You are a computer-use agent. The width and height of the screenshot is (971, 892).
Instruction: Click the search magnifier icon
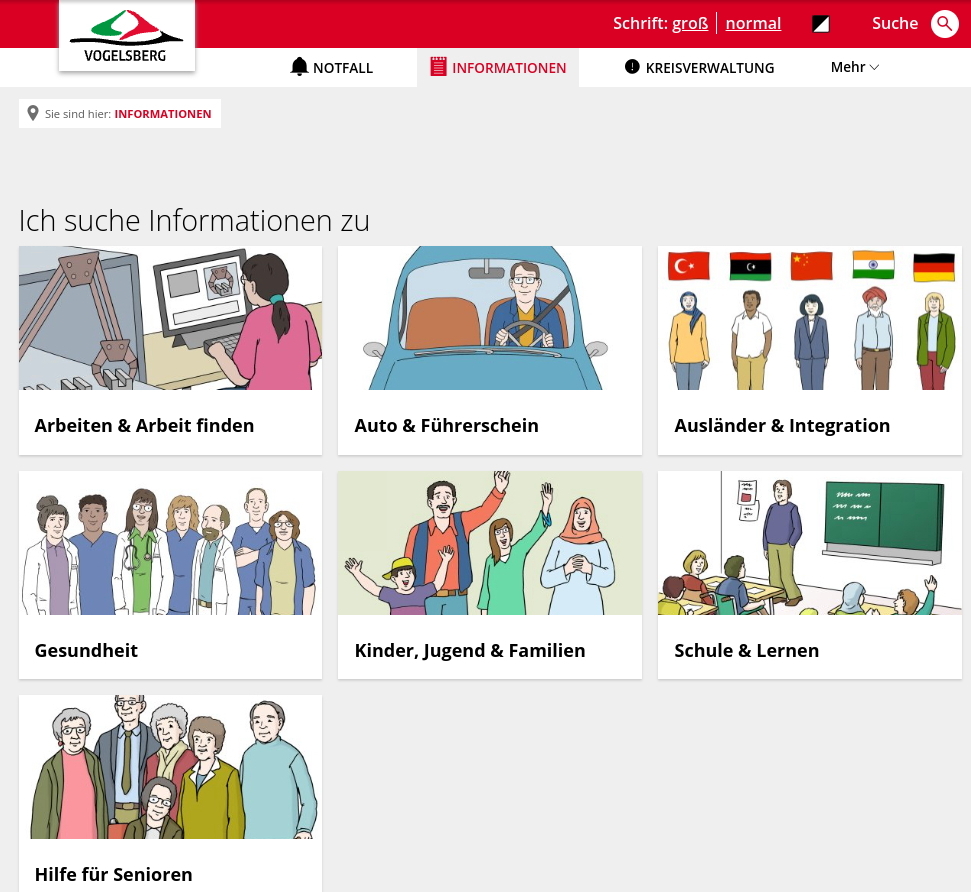click(x=944, y=23)
